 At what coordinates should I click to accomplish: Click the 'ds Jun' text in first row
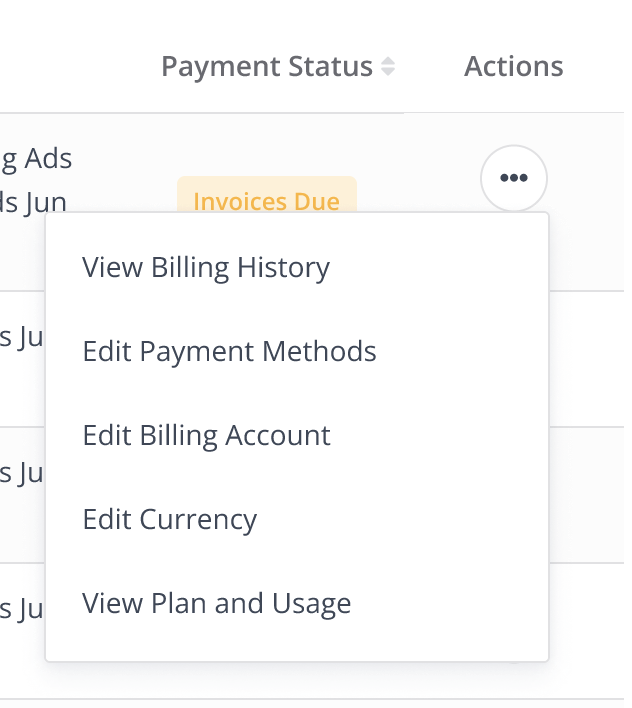[x=33, y=202]
